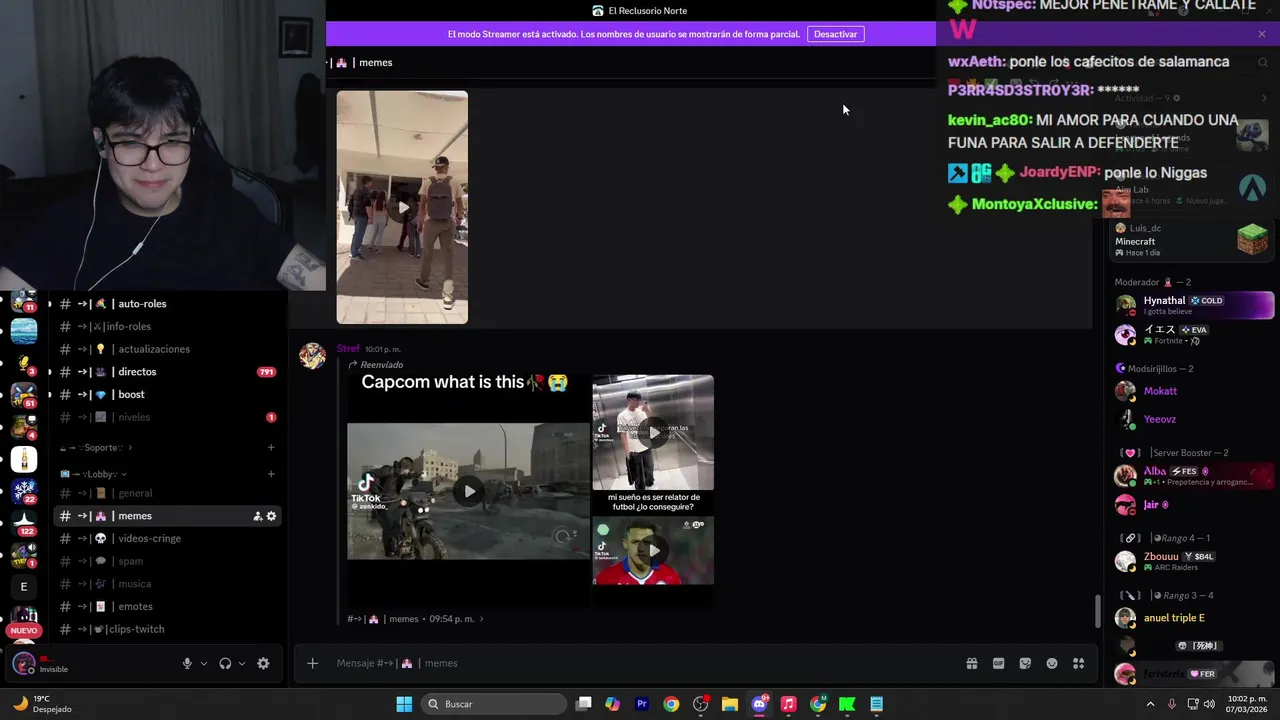The width and height of the screenshot is (1280, 720).
Task: Open the Windows Start menu
Action: (404, 704)
